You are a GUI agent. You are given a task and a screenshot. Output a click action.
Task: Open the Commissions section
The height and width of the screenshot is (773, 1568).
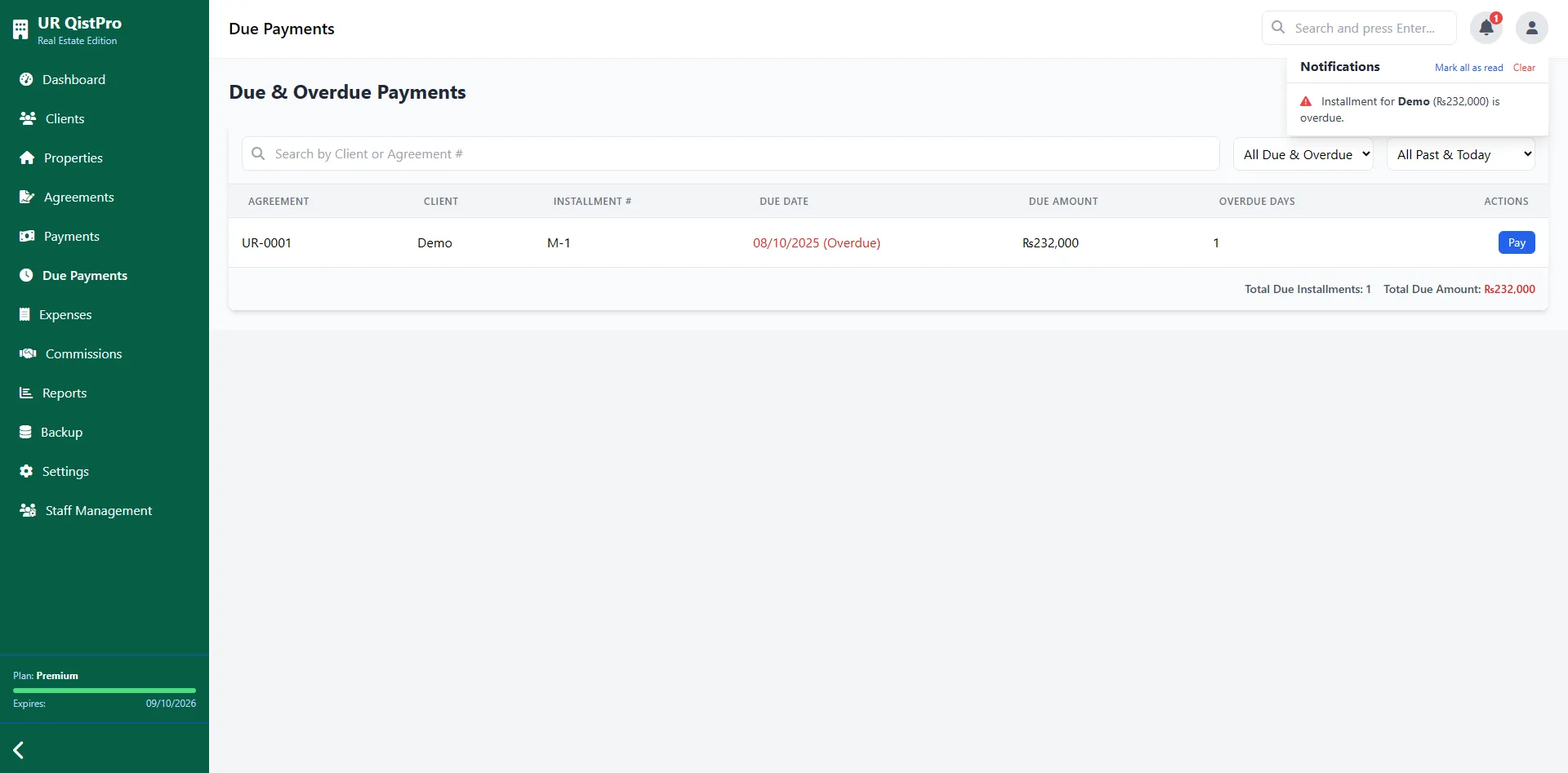82,353
